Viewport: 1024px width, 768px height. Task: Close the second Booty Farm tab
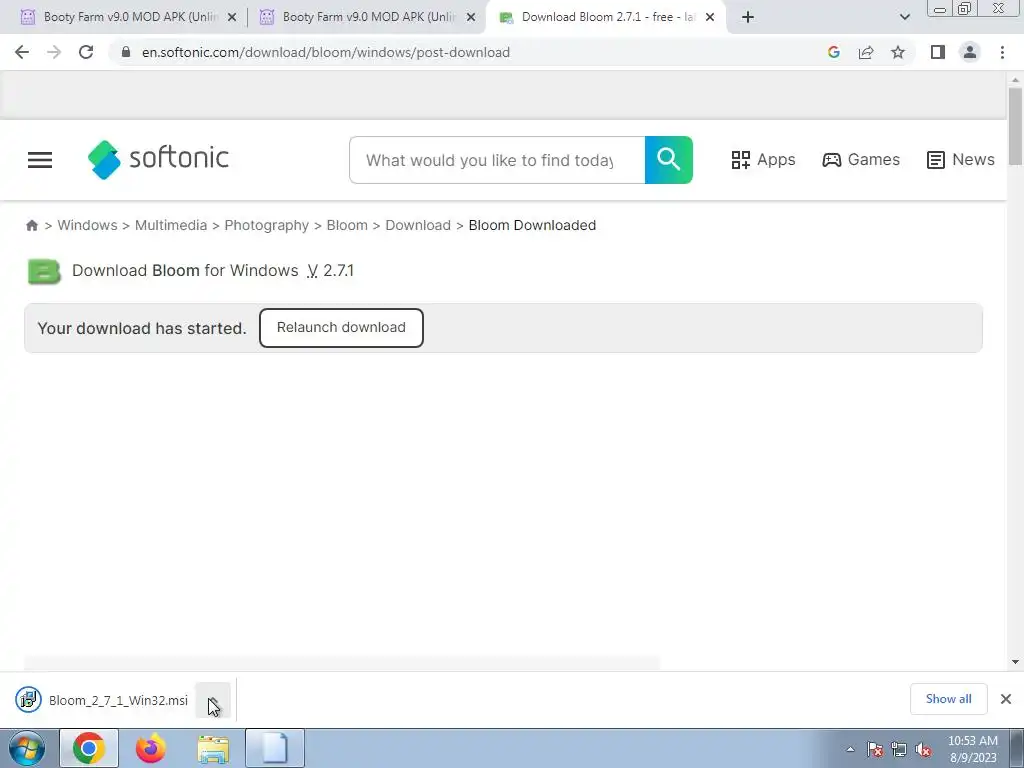(x=471, y=18)
